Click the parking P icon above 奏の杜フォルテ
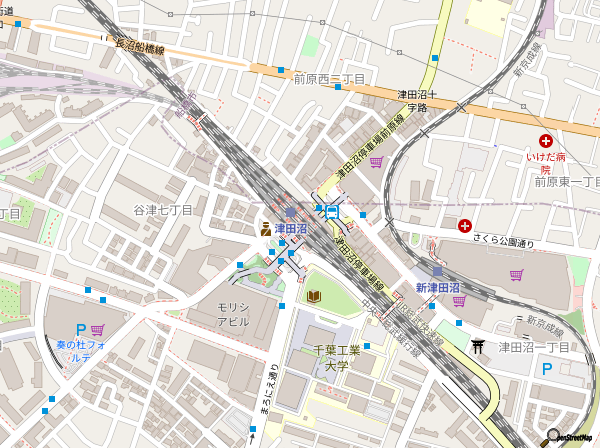Viewport: 600px width, 448px height. click(x=81, y=329)
